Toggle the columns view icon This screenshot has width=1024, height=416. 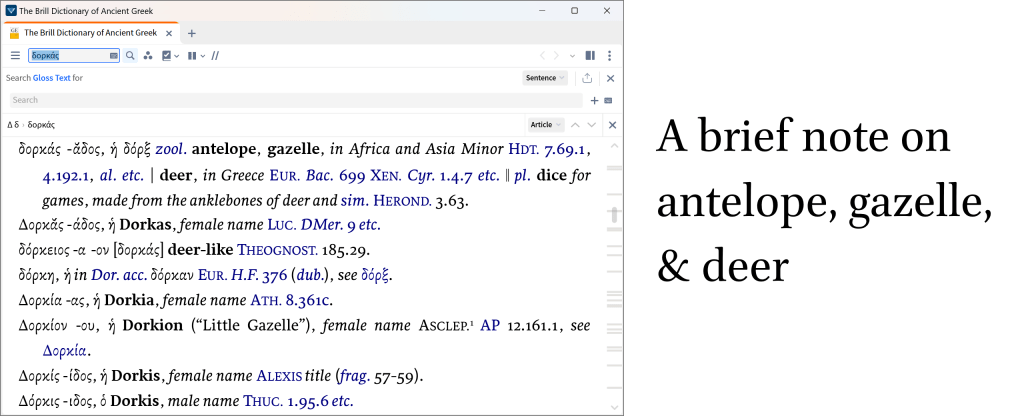(193, 55)
